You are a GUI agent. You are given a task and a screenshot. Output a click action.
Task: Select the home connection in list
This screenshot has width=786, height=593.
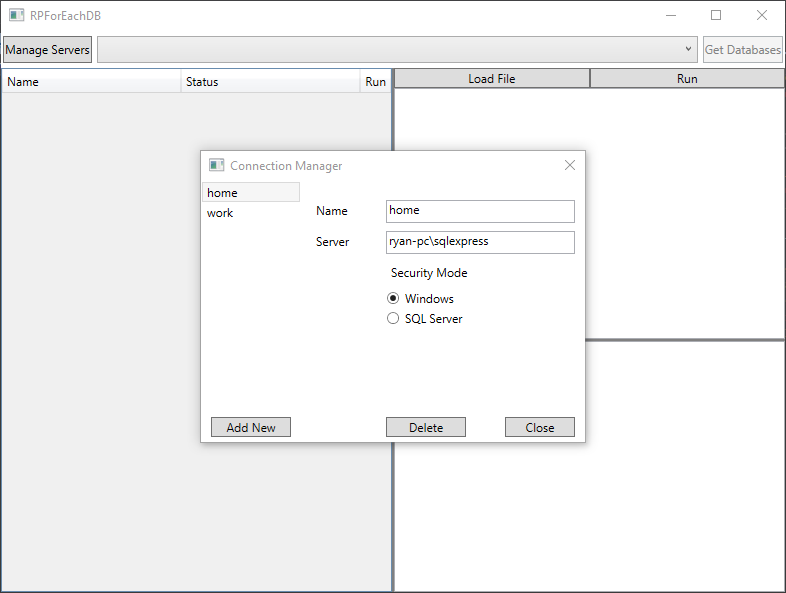coord(251,192)
